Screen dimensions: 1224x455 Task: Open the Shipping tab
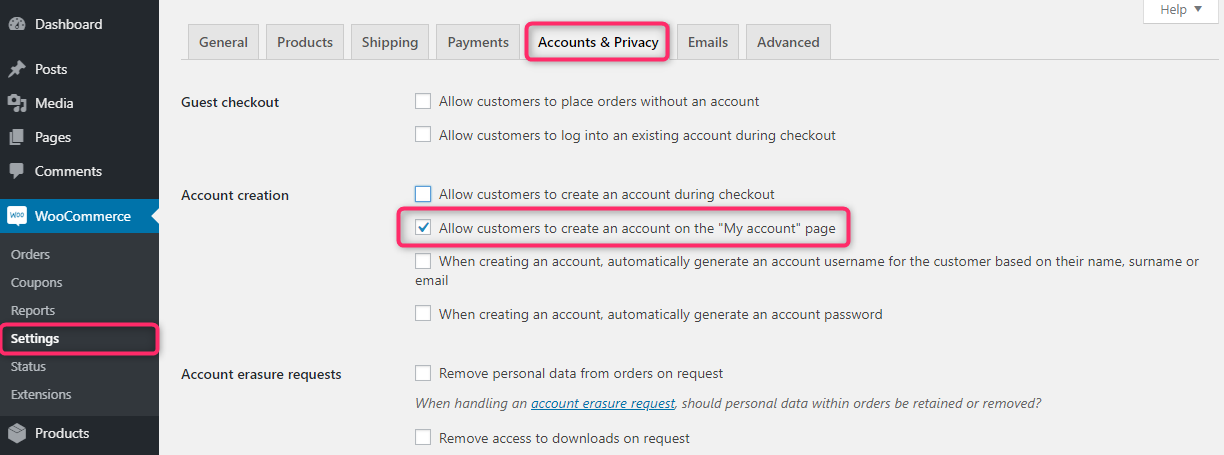390,42
